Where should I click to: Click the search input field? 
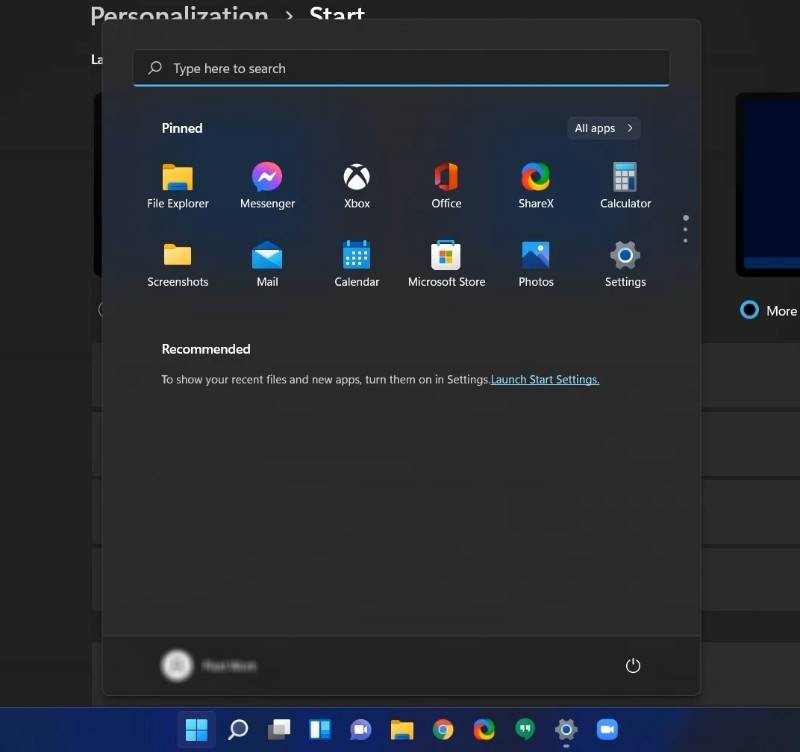(400, 68)
